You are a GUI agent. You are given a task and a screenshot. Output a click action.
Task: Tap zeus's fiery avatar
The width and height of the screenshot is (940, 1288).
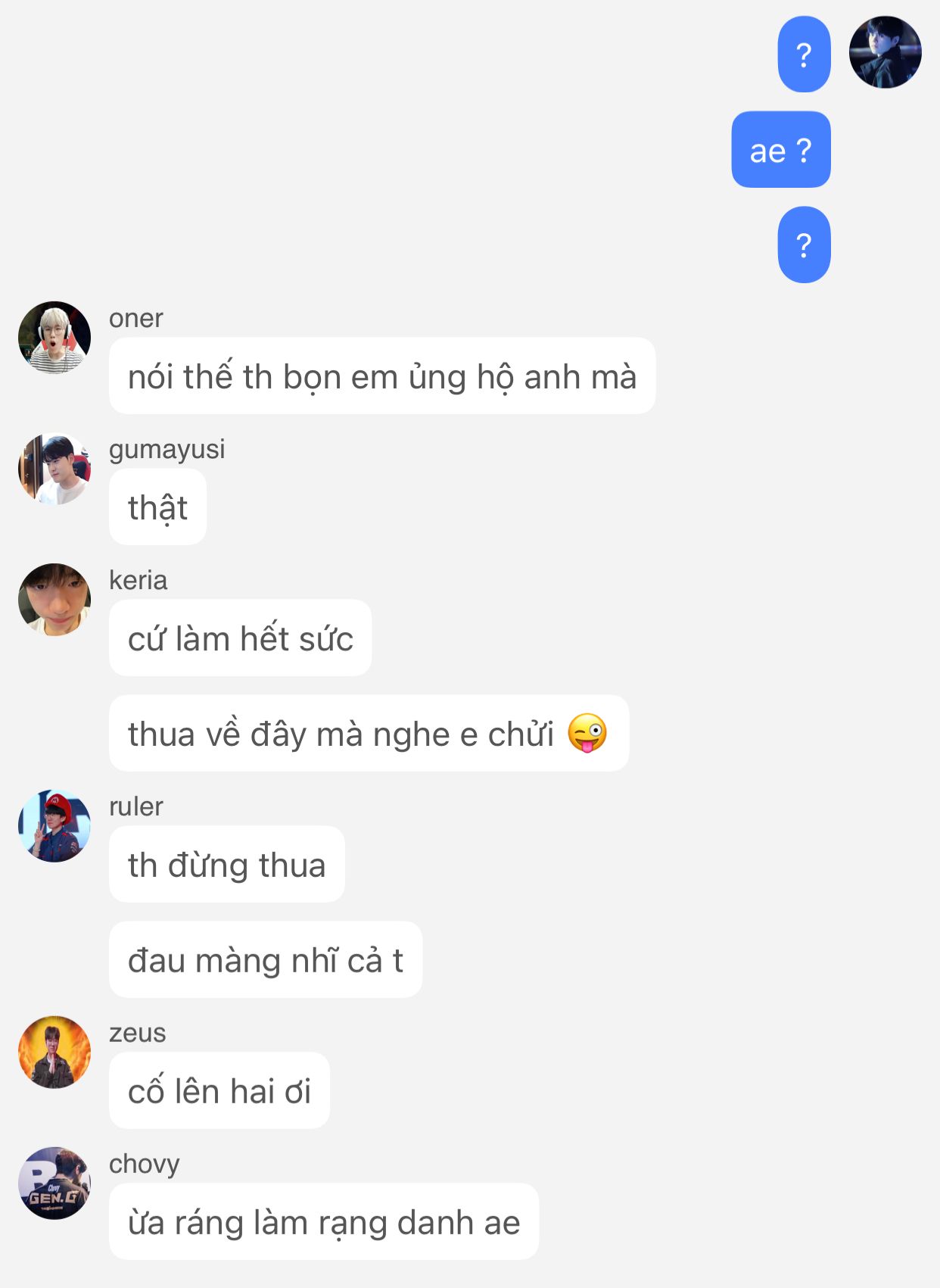(x=54, y=1053)
